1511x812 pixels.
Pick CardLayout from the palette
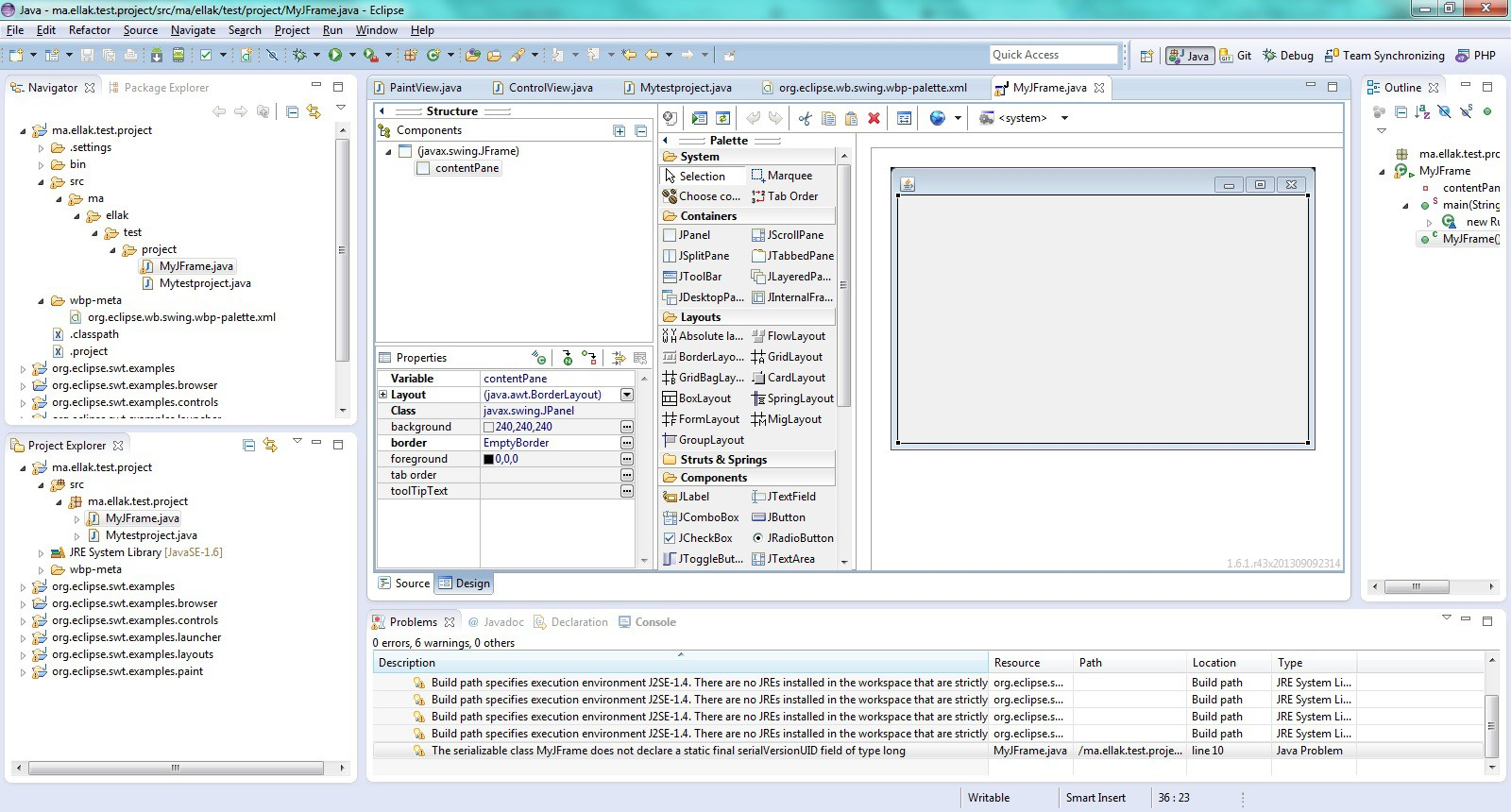789,378
